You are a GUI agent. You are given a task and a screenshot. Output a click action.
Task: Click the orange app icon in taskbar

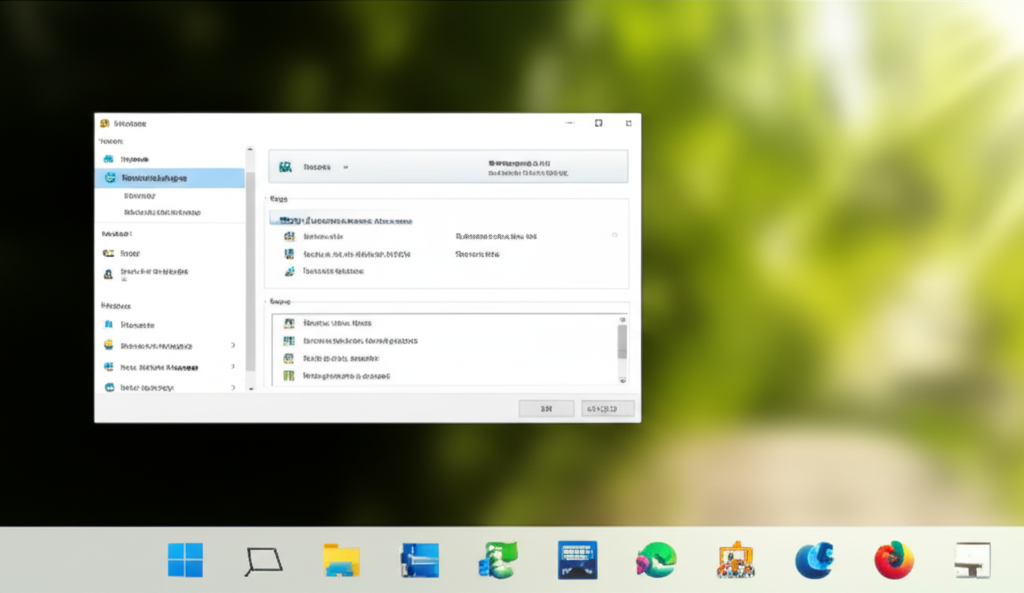tap(735, 560)
